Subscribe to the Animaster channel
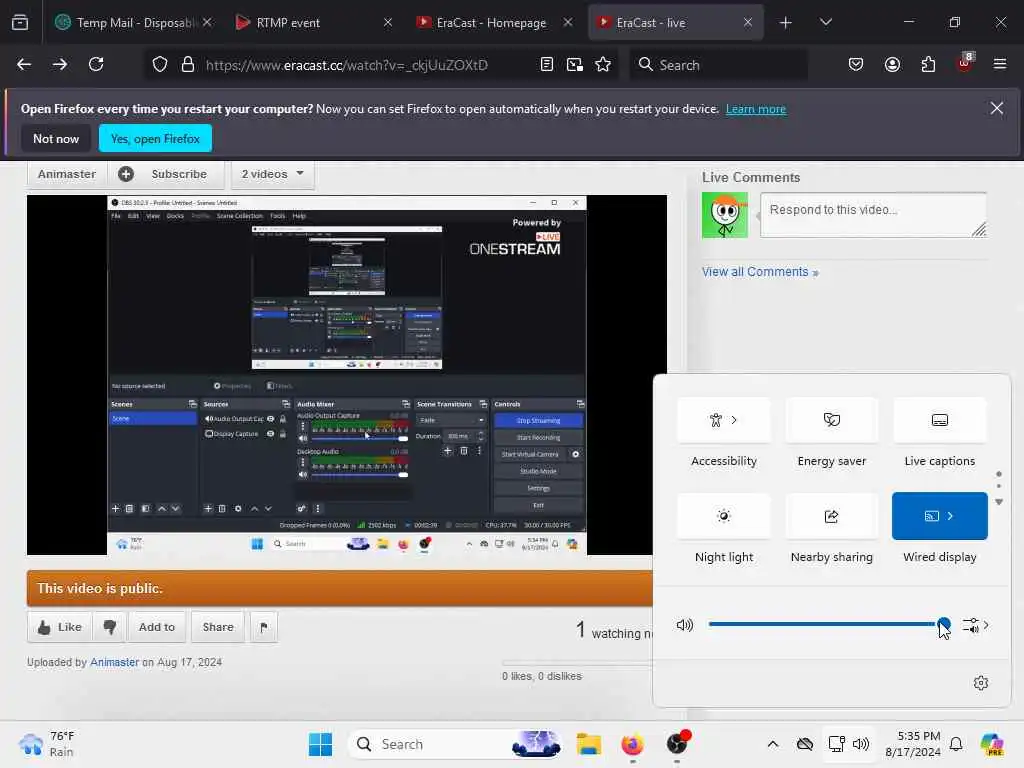1024x768 pixels. point(166,174)
